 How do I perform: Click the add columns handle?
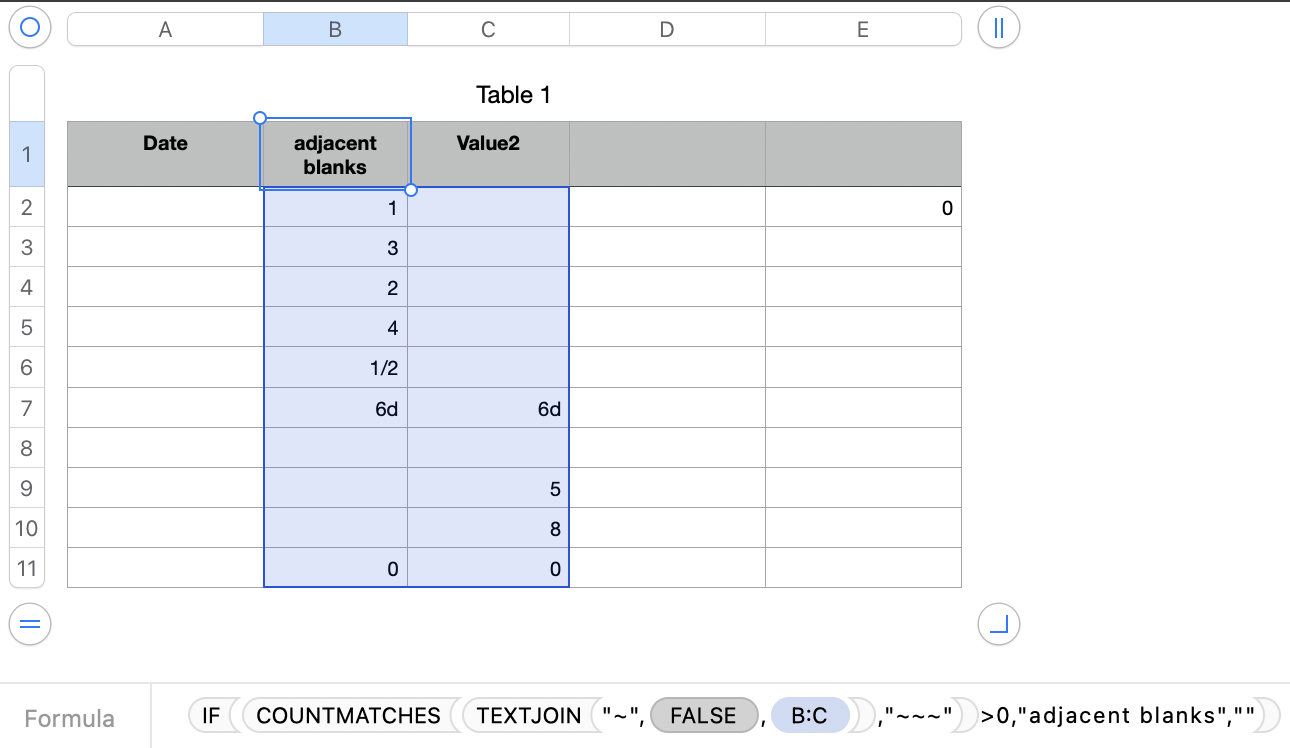click(998, 28)
